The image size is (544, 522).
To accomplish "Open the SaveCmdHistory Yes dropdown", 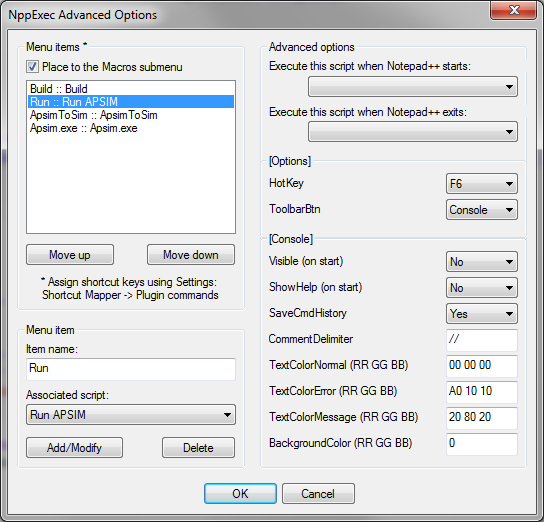I will click(482, 314).
